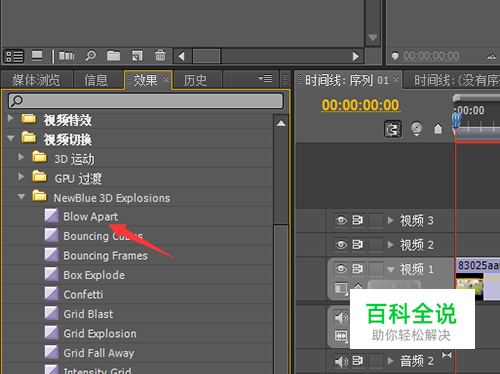Toggle sync lock on 视频 3
This screenshot has height=374, width=500.
point(358,220)
